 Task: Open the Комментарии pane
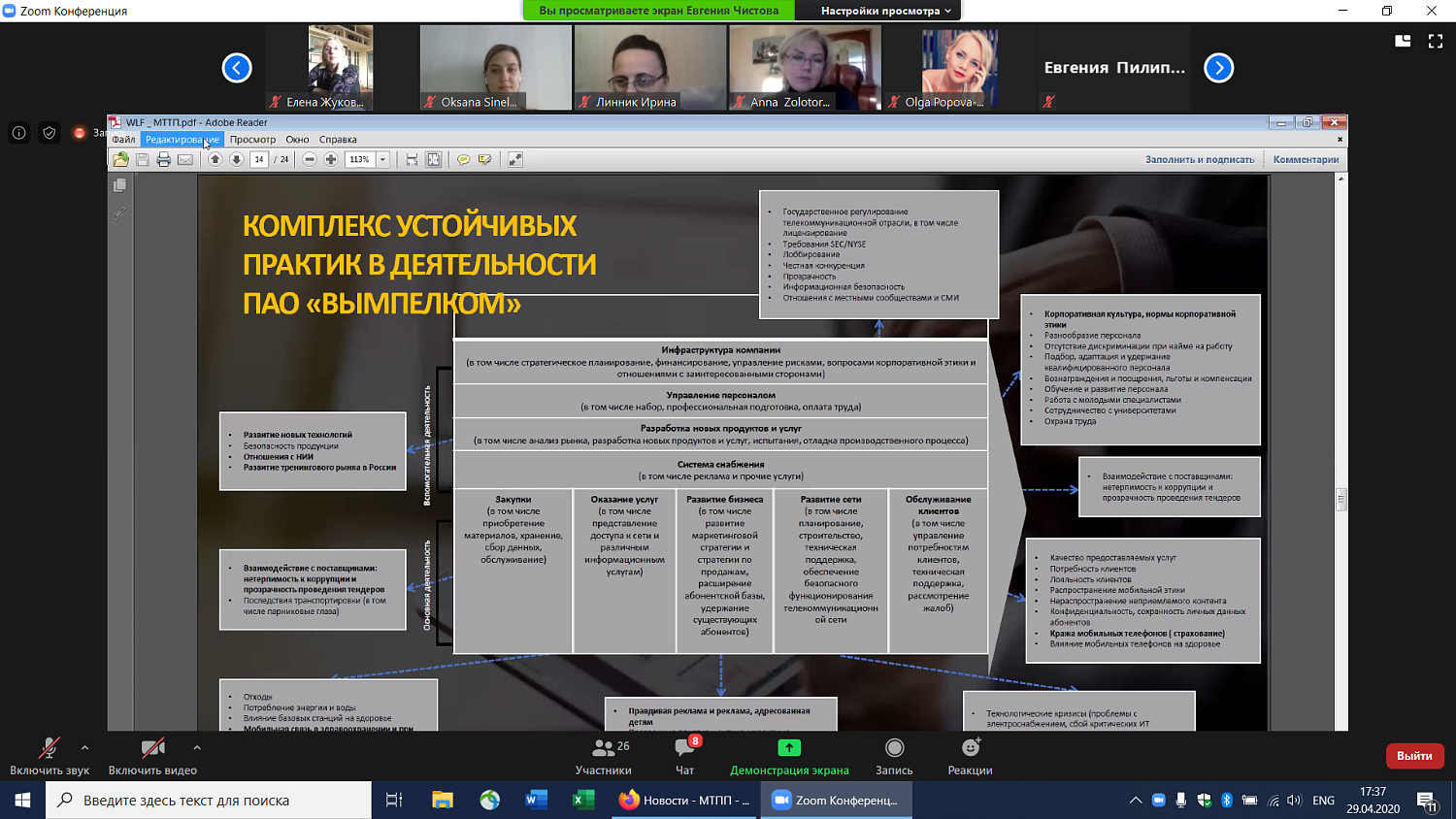(1306, 159)
